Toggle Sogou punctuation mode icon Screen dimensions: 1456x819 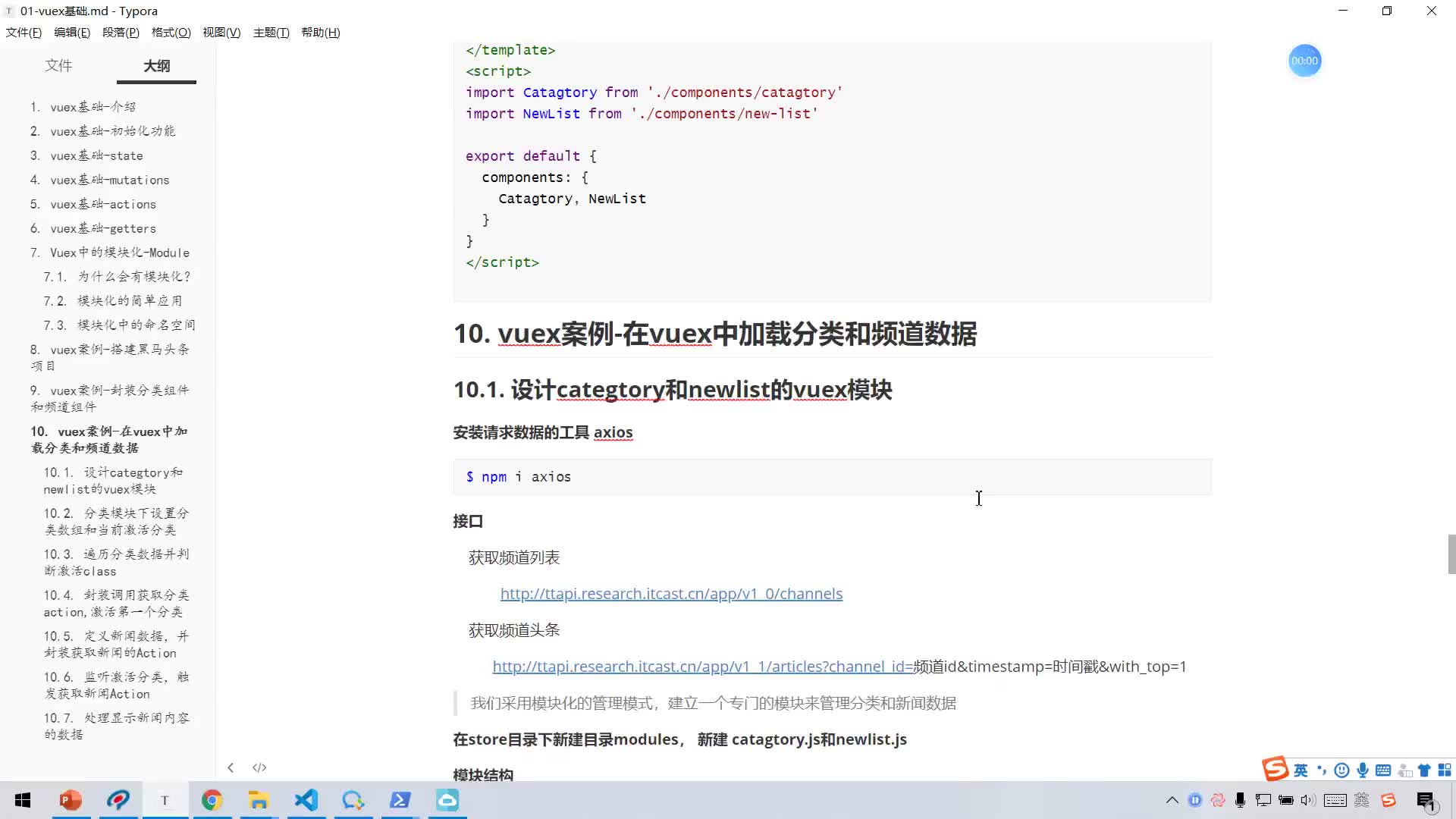1322,770
